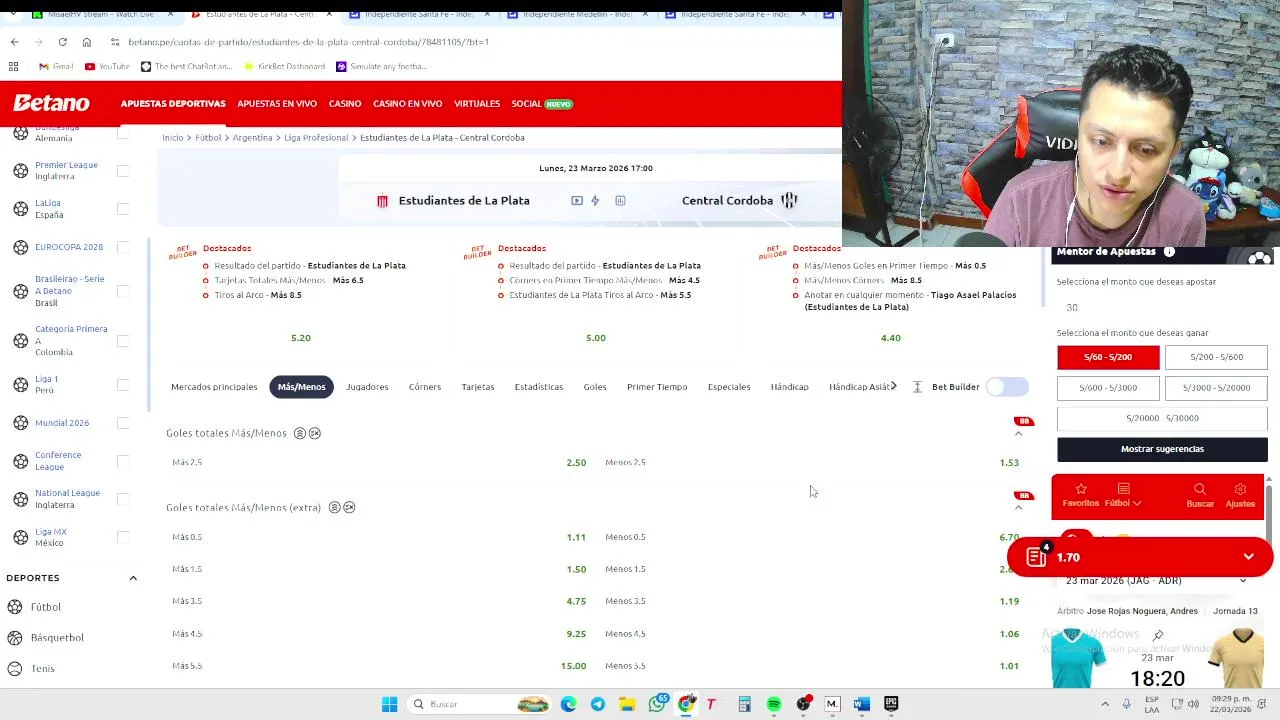Viewport: 1280px width, 720px height.
Task: Open Buscar search in the stats widget
Action: (1200, 495)
